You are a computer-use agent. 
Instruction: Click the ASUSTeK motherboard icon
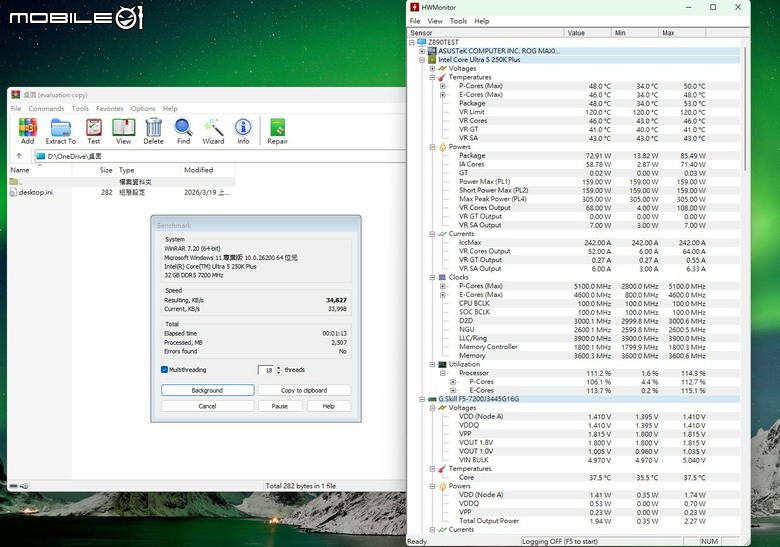[x=432, y=51]
